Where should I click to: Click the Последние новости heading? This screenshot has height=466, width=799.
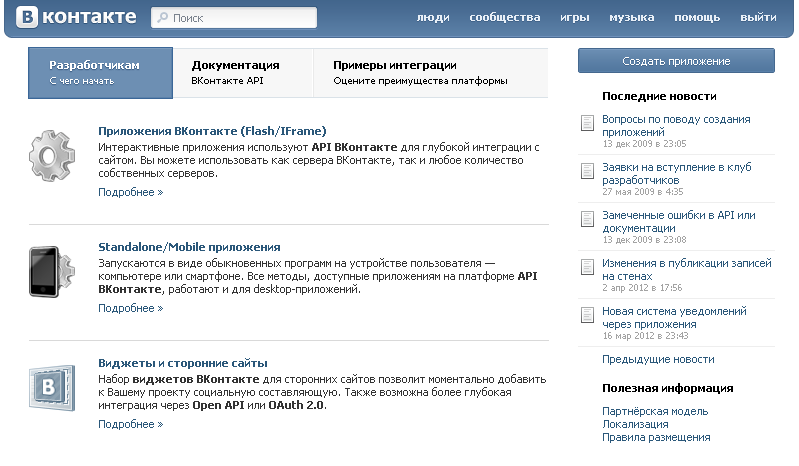click(x=659, y=96)
